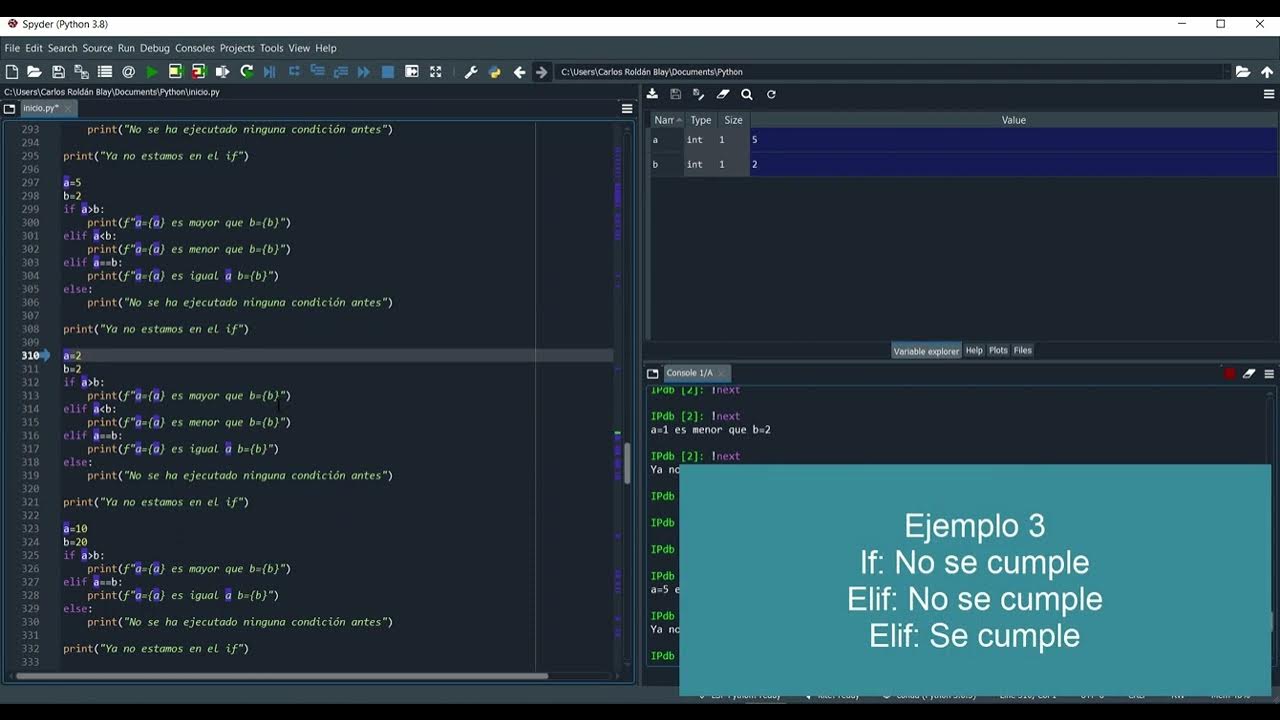
Task: Execute current line debug step icon
Action: (294, 72)
